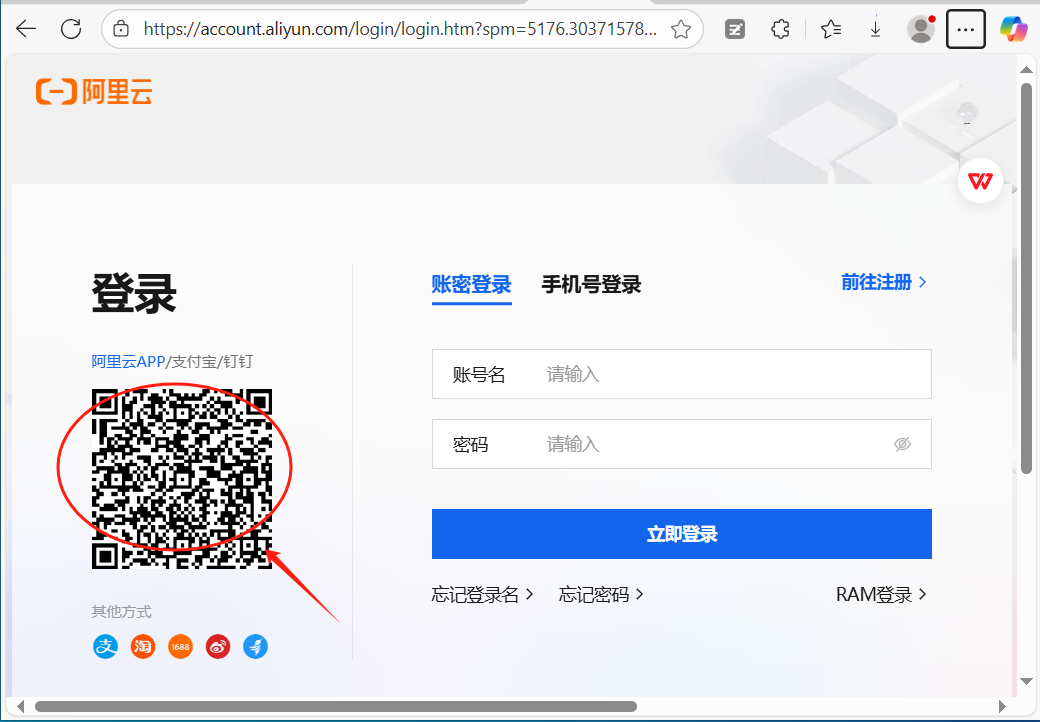The image size is (1040, 722).
Task: Click the 阿里云APP link above the QR code
Action: [x=128, y=362]
